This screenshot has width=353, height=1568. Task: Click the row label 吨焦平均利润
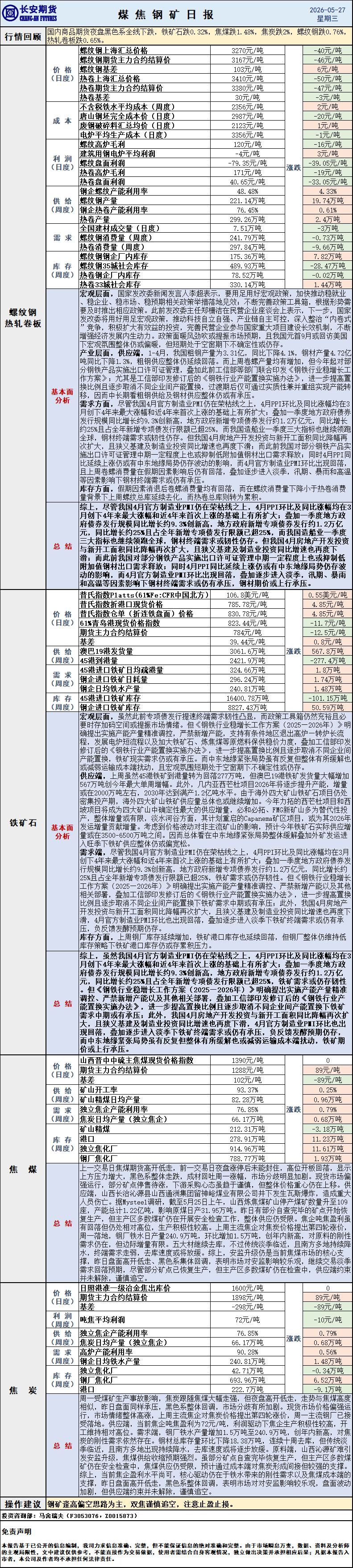102,1320
